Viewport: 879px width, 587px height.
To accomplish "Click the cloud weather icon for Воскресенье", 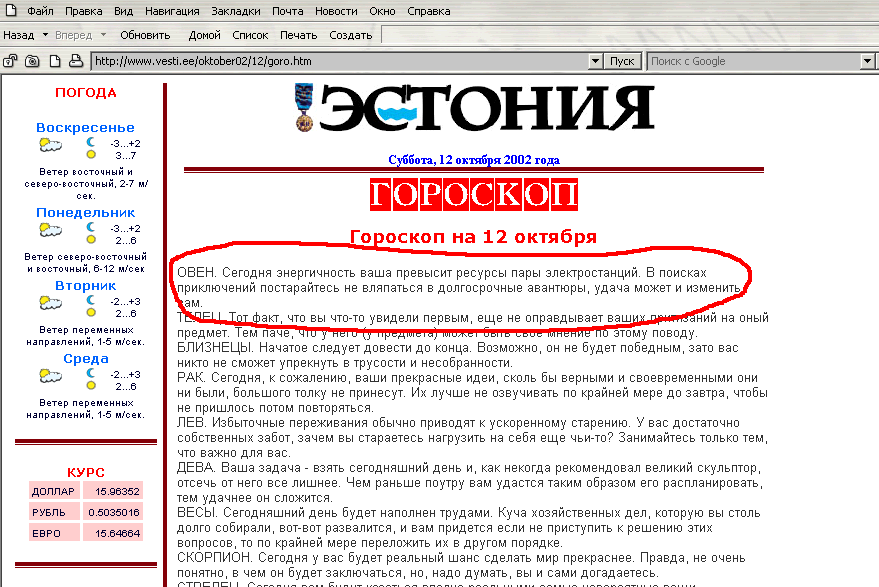I will 50,146.
